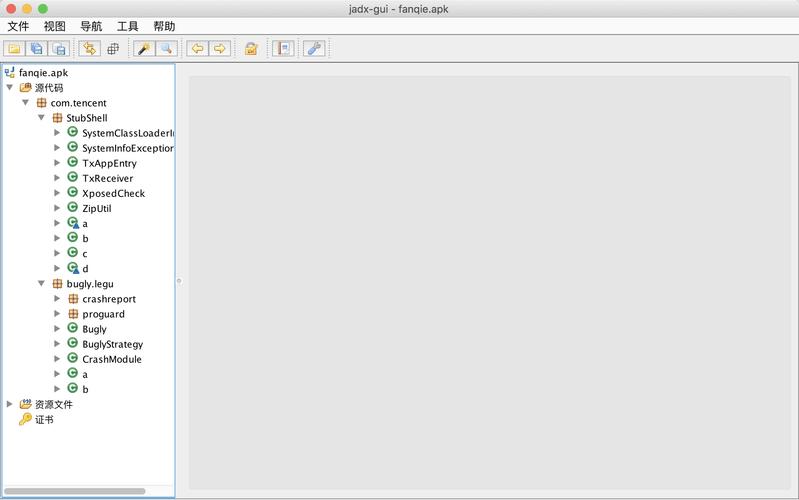Image resolution: width=799 pixels, height=500 pixels.
Task: Click the class search magnifier icon
Action: (167, 48)
